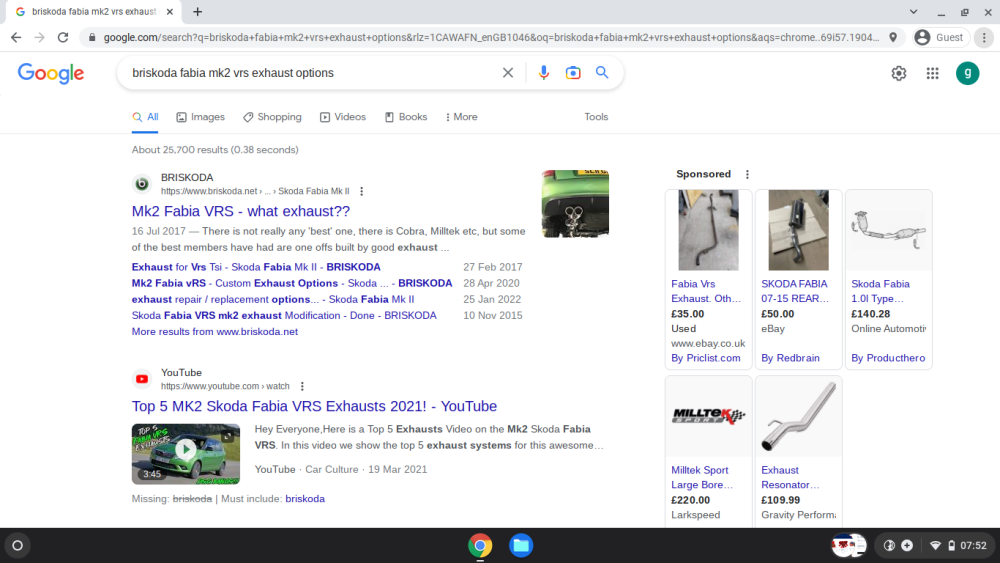
Task: Open a new browser tab
Action: 198,11
